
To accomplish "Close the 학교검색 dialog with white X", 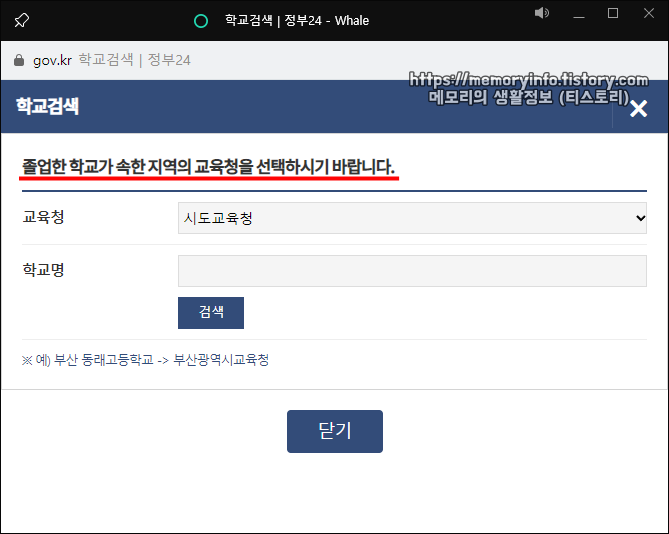I will 638,108.
